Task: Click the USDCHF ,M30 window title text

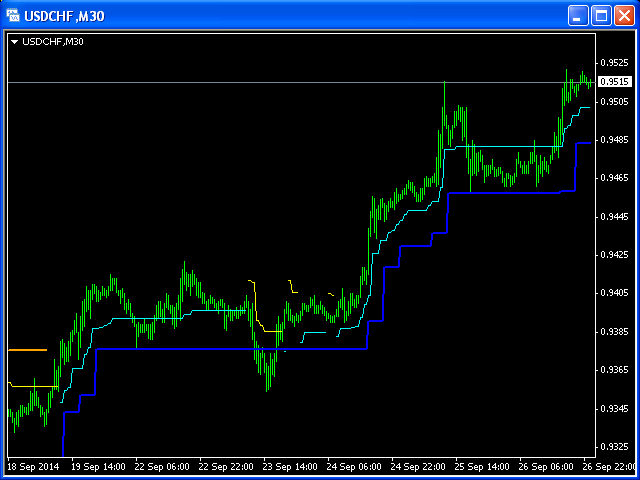Action: point(64,16)
